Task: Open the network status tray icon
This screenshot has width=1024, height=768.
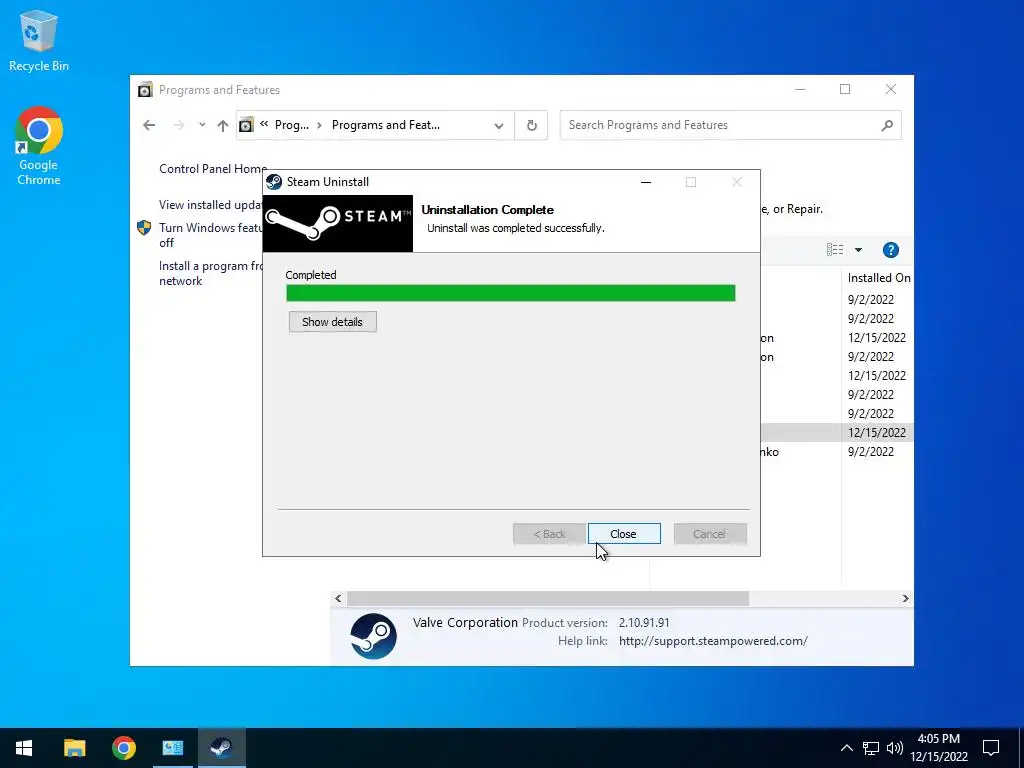Action: click(871, 748)
